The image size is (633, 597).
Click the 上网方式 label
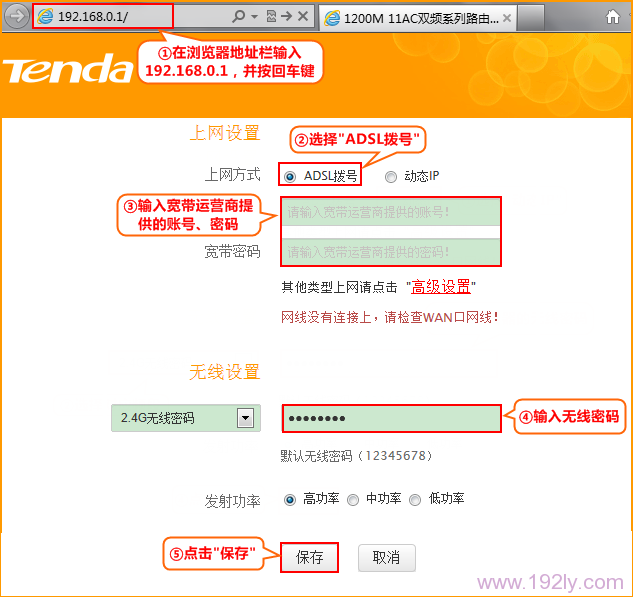tap(232, 174)
